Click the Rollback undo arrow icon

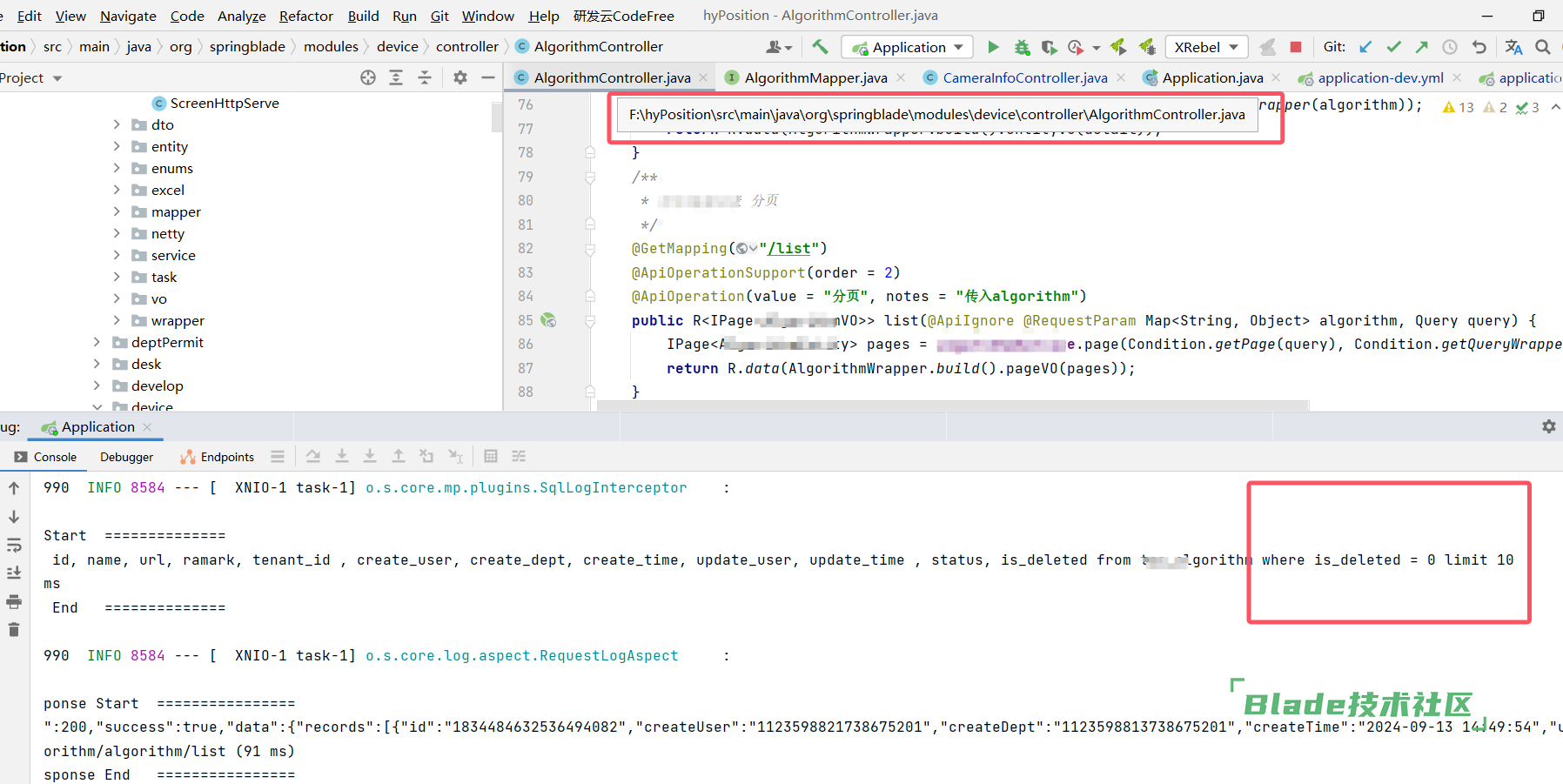pyautogui.click(x=1479, y=47)
